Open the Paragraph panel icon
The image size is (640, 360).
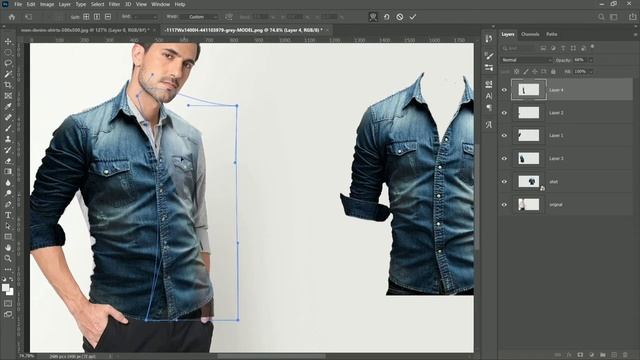(x=489, y=108)
